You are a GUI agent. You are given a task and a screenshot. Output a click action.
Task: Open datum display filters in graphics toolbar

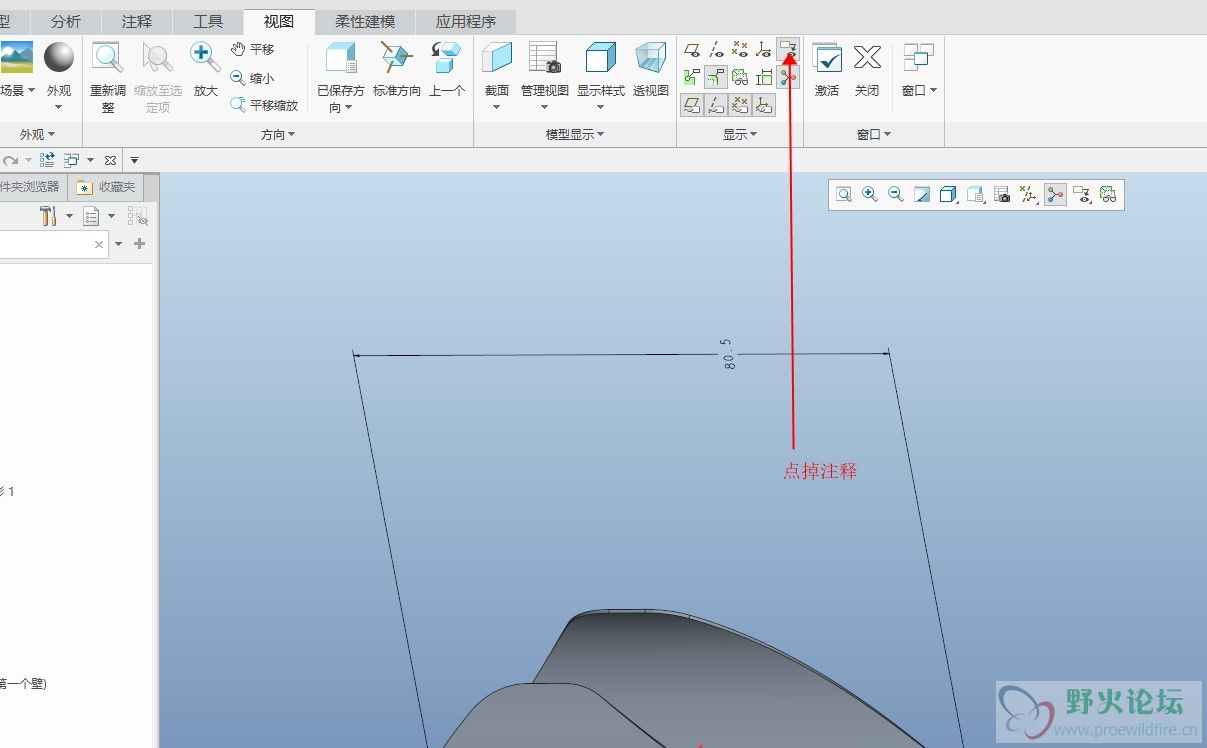(1028, 194)
